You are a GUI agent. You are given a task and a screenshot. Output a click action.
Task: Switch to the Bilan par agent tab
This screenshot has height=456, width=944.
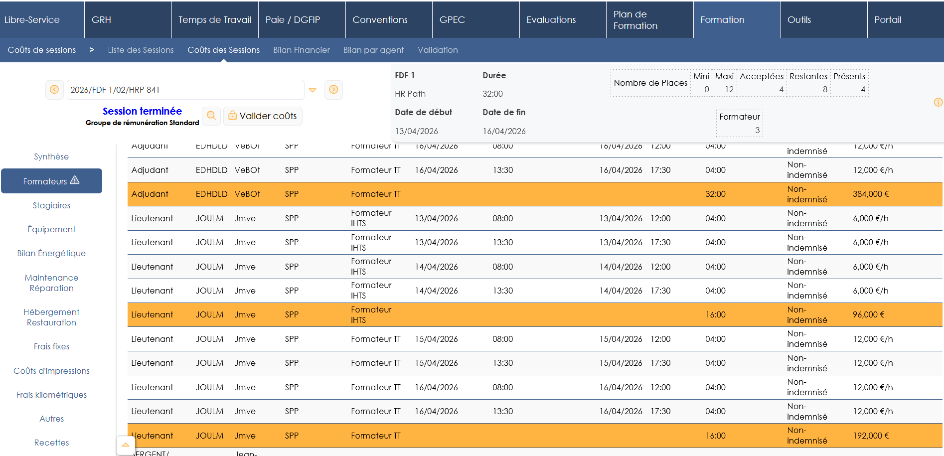click(x=373, y=50)
